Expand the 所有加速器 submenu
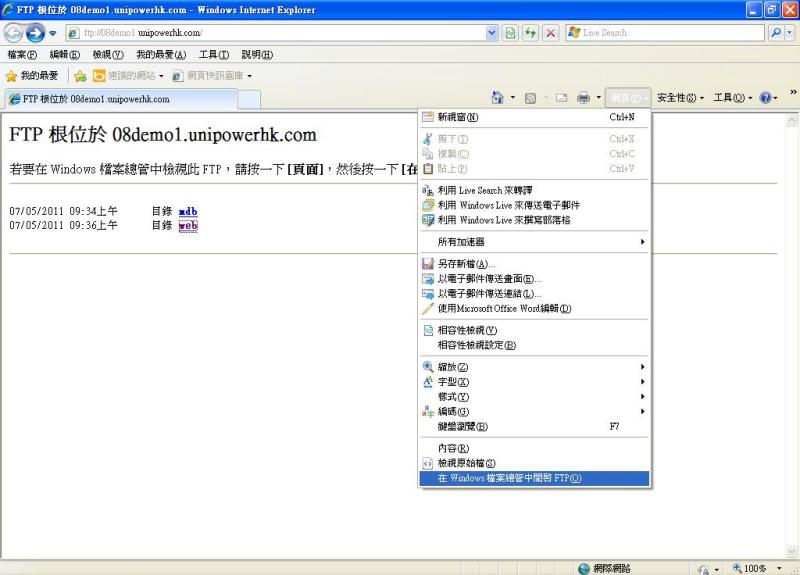The image size is (800, 575). point(534,242)
